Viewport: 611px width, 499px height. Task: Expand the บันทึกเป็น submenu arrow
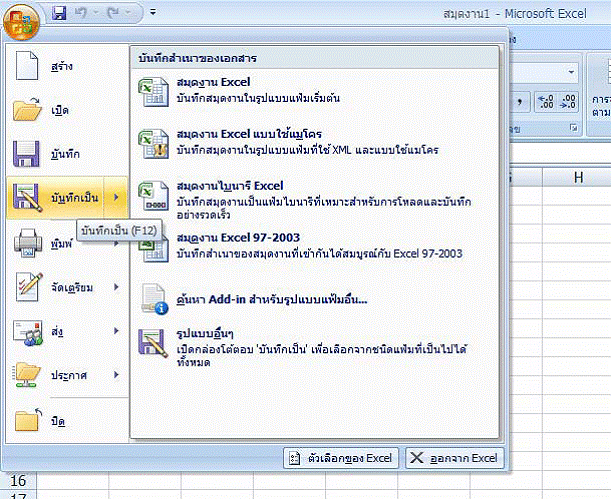tap(116, 197)
